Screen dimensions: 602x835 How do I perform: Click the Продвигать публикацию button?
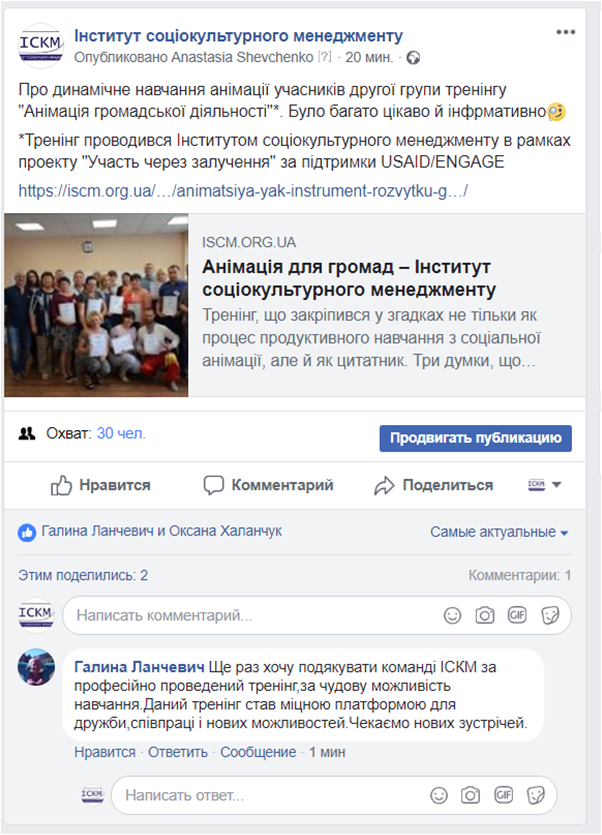pyautogui.click(x=475, y=438)
